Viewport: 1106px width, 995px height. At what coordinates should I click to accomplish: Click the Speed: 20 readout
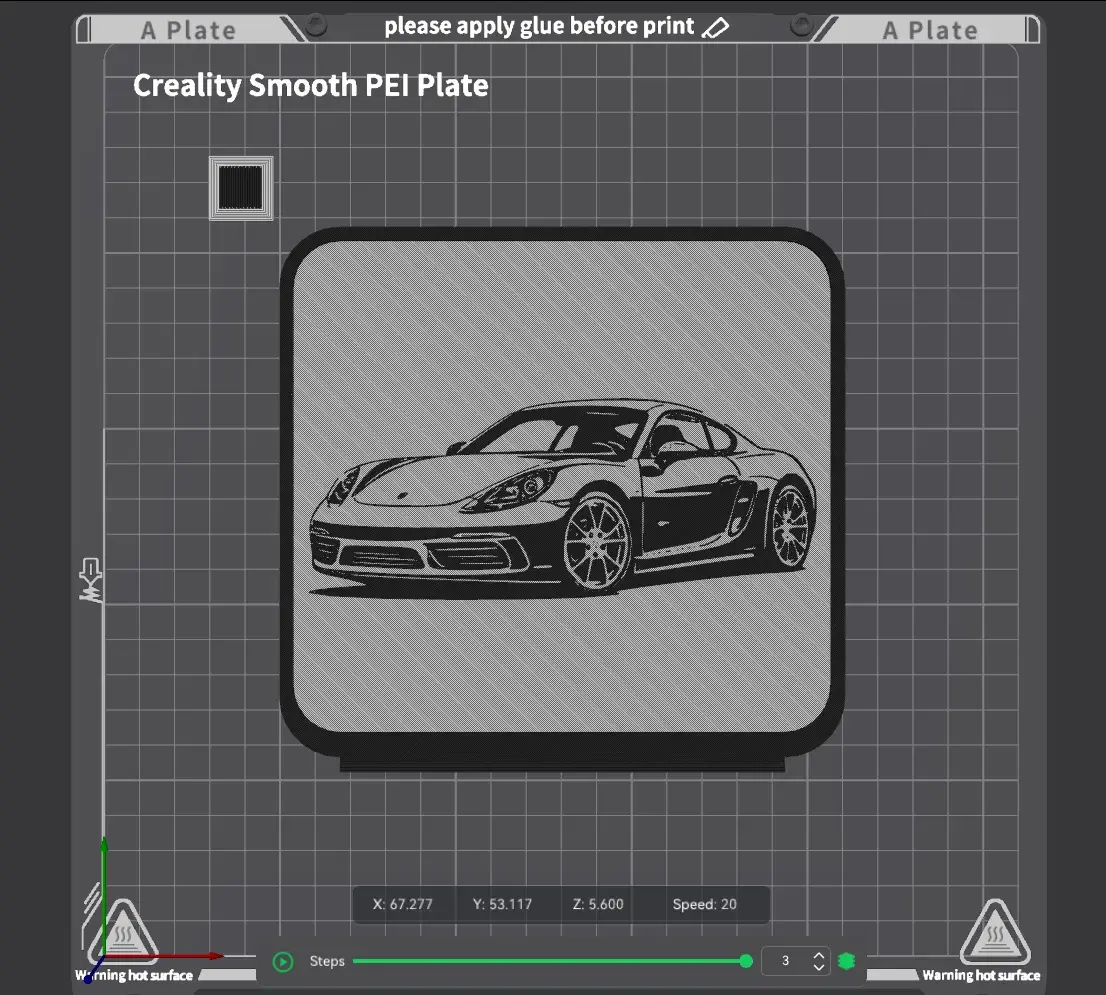point(704,904)
